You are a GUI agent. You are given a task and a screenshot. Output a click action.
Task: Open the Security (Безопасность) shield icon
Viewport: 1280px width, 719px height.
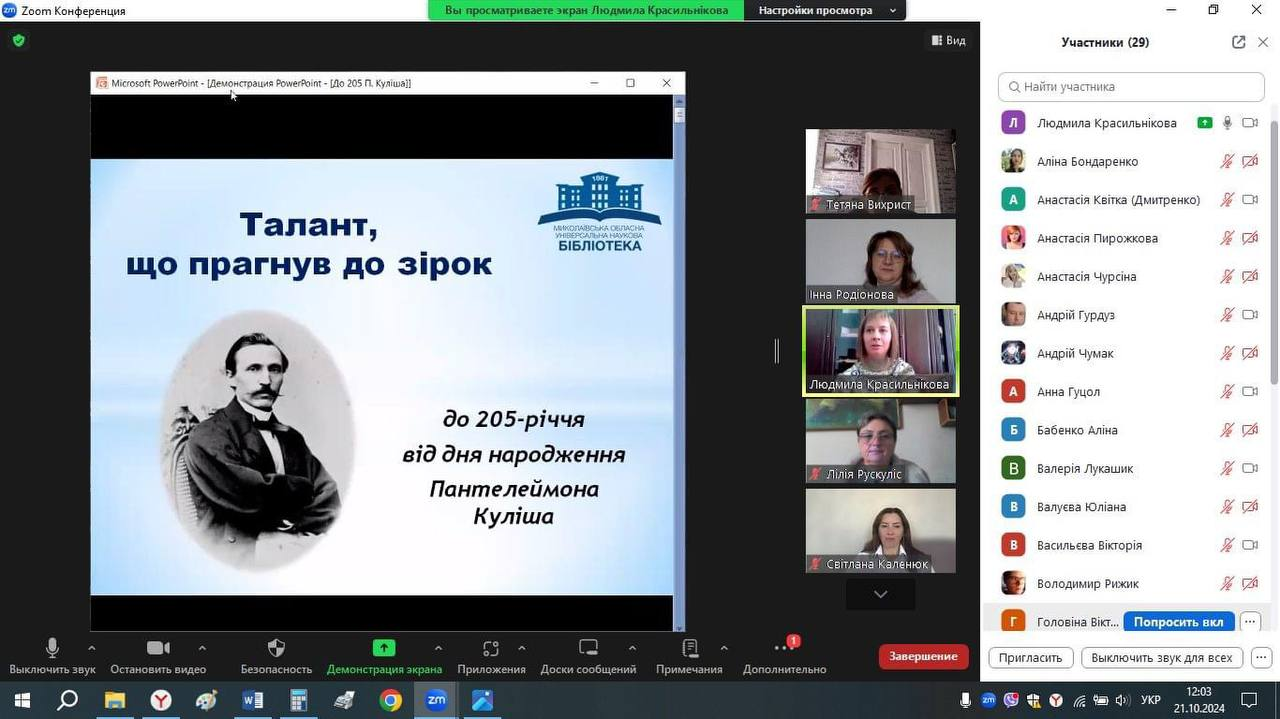tap(276, 649)
